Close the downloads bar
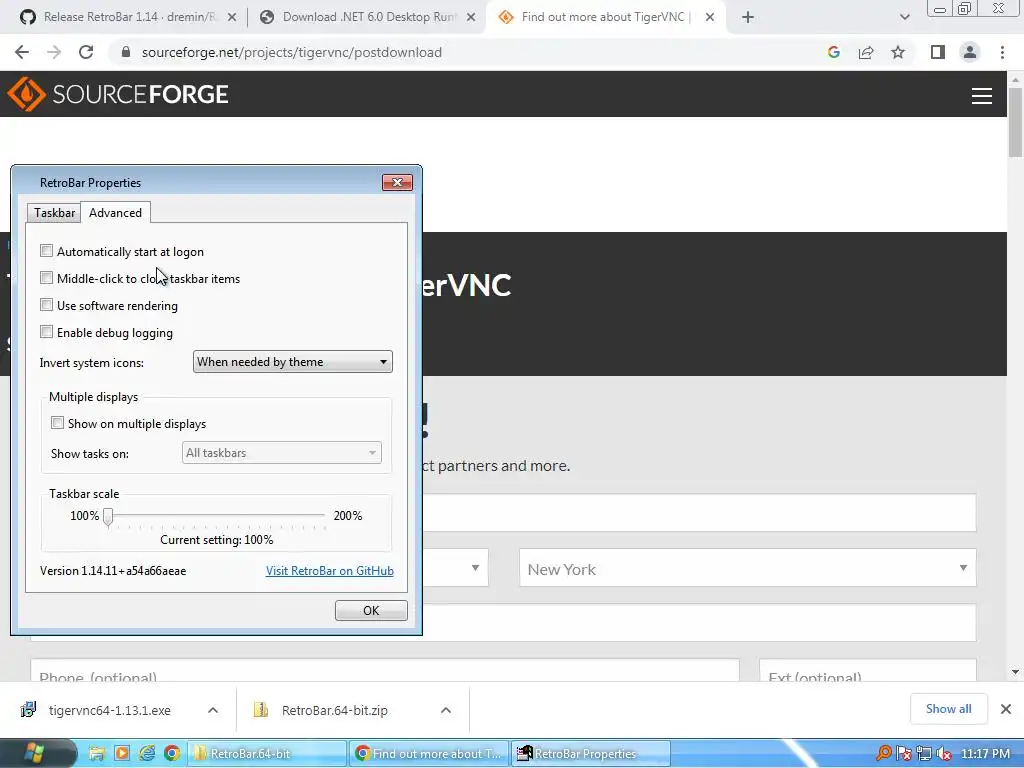Screen dimensions: 1024x768 1006,709
